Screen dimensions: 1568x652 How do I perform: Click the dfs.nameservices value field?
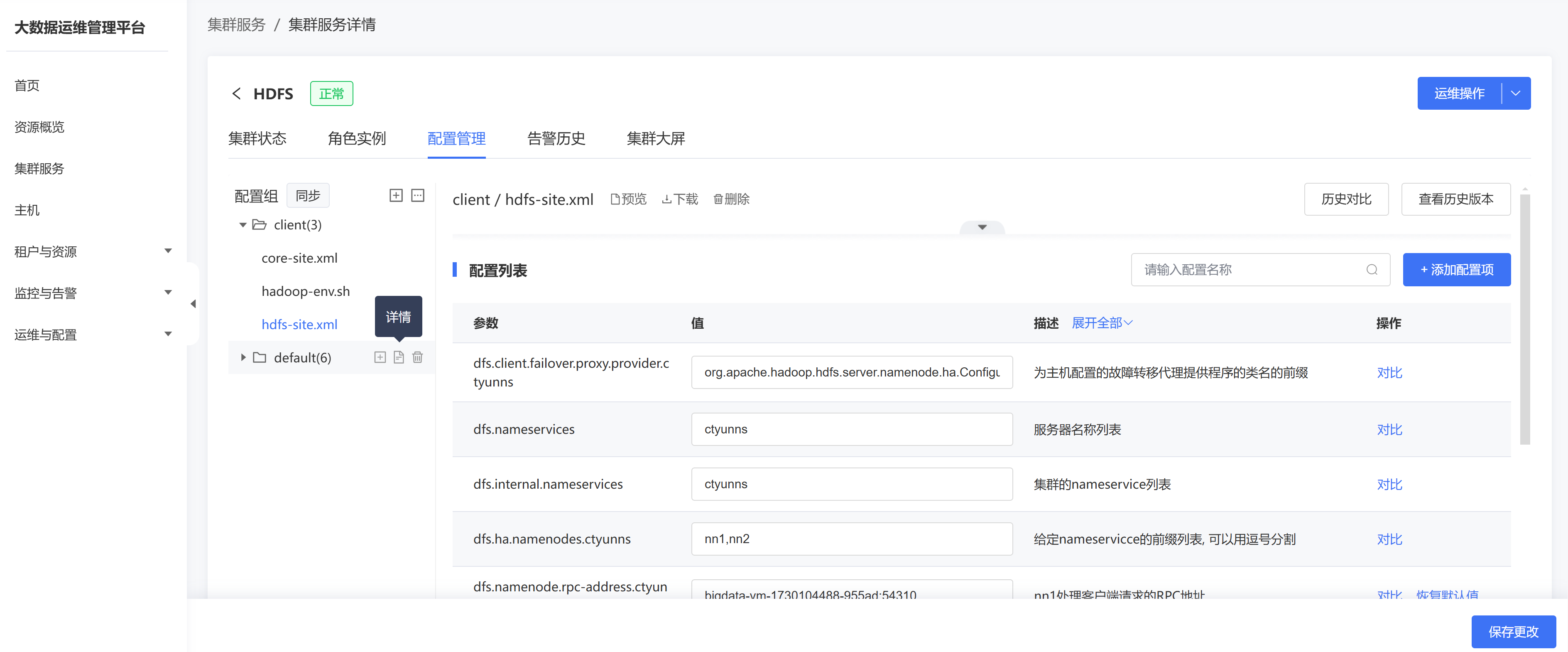click(x=852, y=429)
